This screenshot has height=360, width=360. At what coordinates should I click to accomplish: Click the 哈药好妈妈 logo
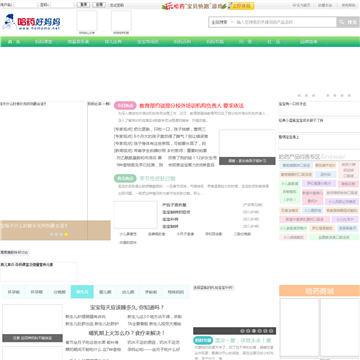click(x=31, y=22)
